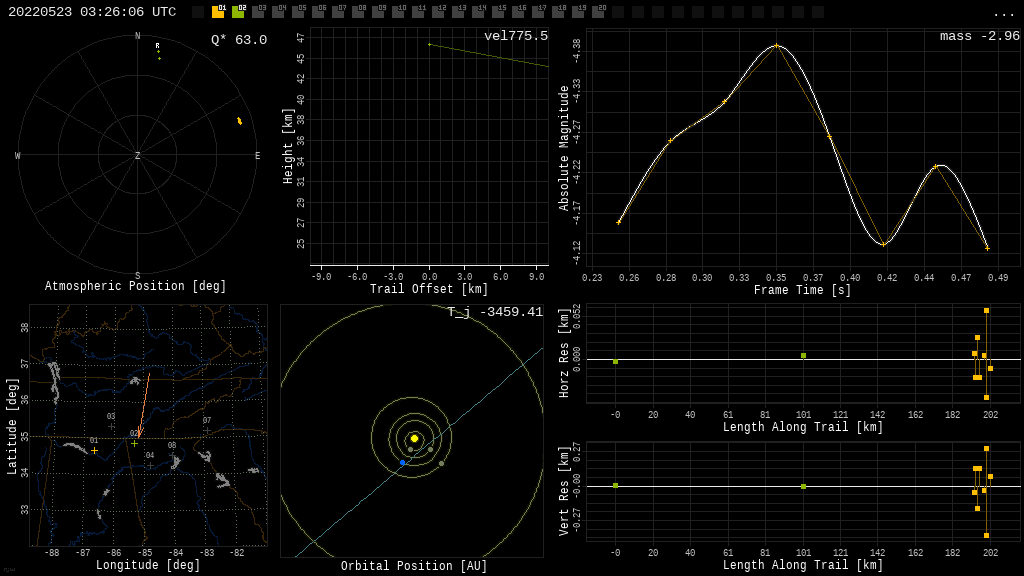Click the zenith Z center of sky plot

coord(138,156)
